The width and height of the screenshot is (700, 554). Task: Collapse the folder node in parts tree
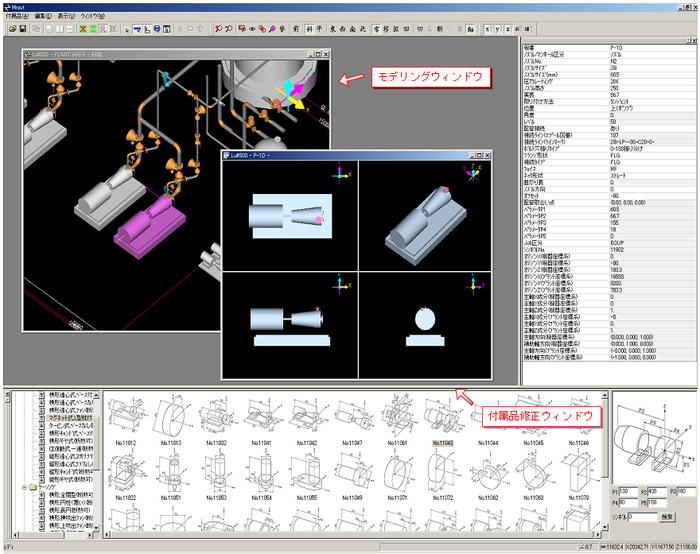[x=22, y=489]
